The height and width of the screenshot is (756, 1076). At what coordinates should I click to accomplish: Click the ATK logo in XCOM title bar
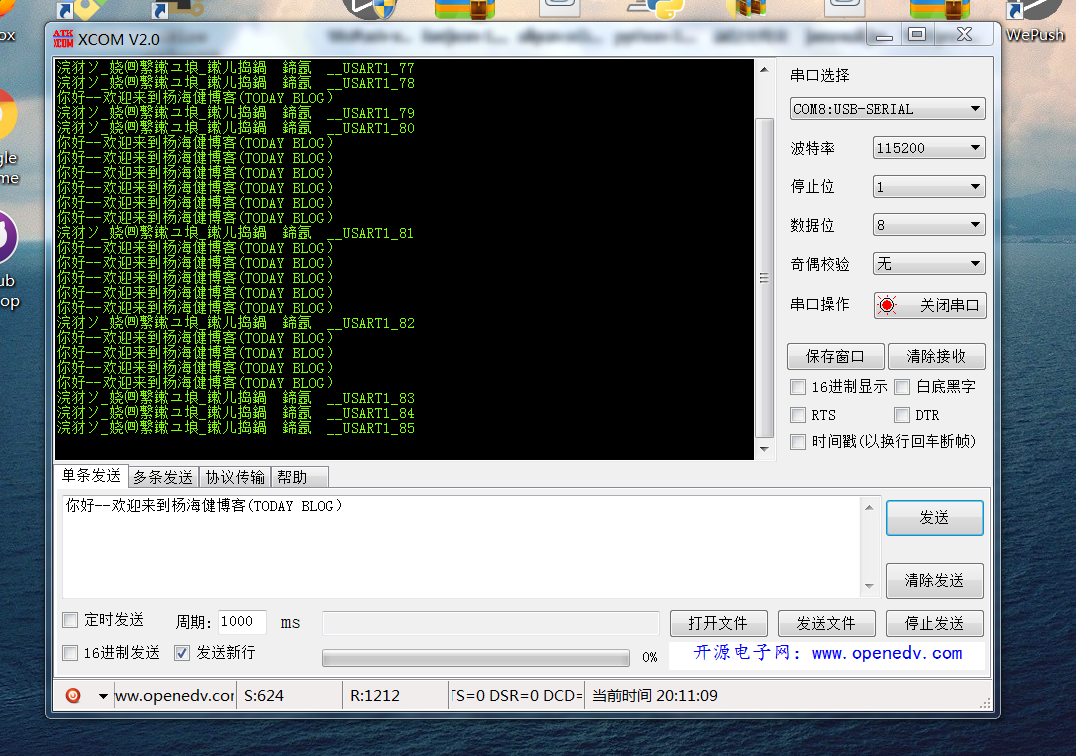60,37
